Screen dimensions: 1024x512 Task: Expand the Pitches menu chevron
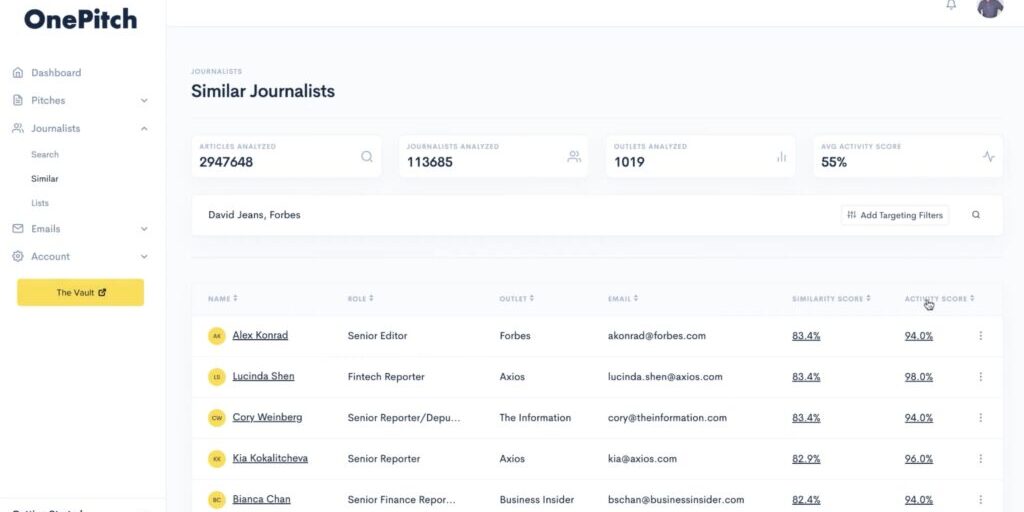(x=144, y=101)
